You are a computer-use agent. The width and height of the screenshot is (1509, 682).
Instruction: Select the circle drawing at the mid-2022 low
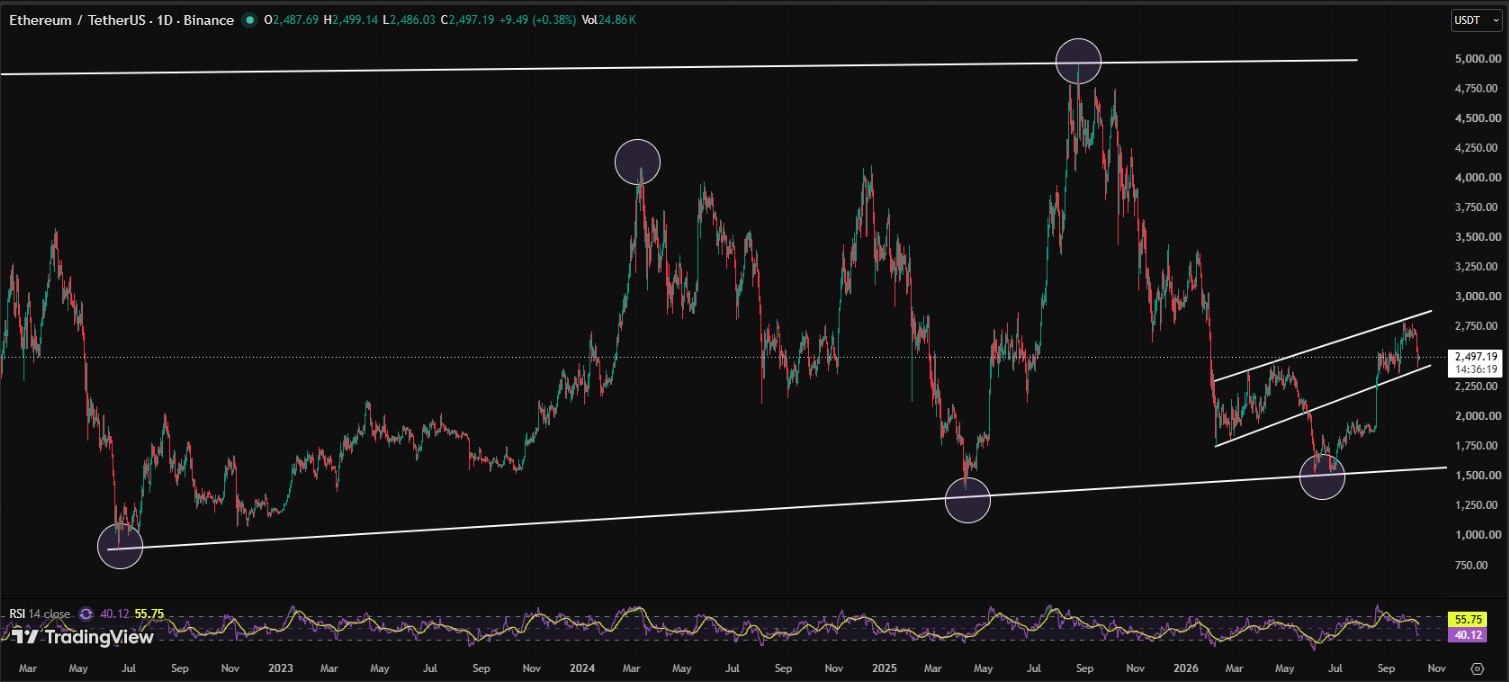click(120, 547)
